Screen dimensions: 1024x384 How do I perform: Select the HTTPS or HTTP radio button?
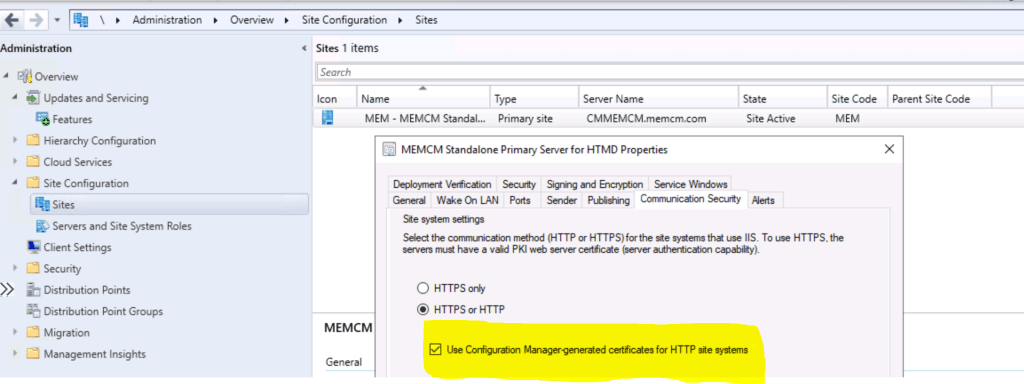(423, 309)
